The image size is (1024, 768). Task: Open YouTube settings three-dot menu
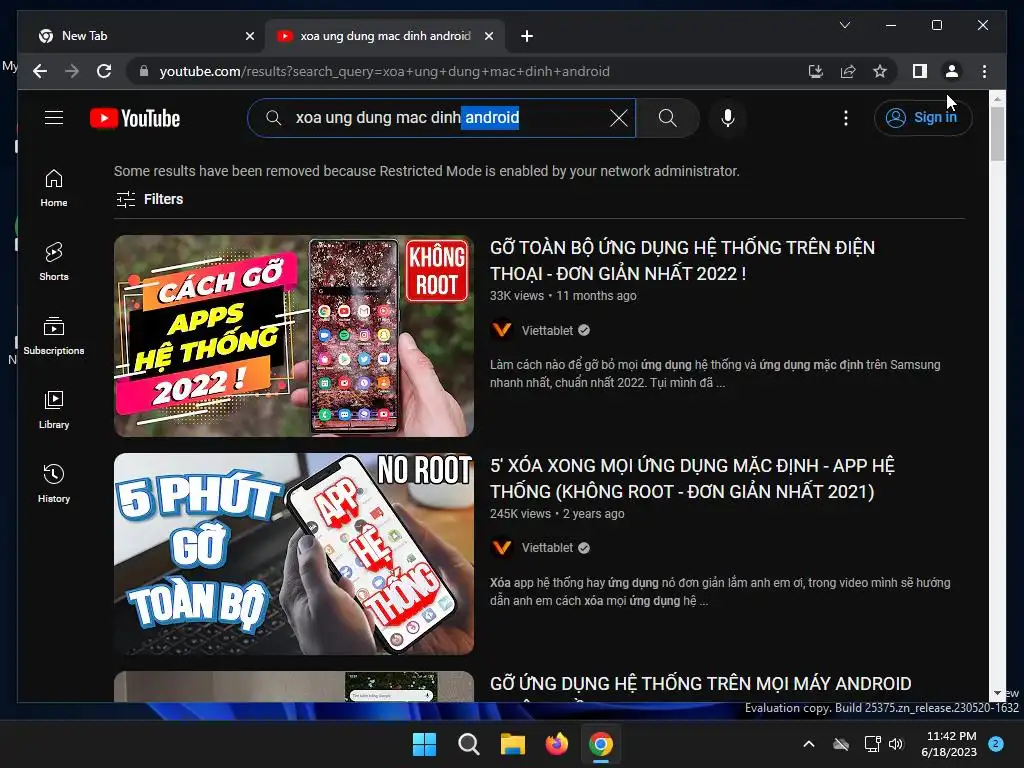846,118
